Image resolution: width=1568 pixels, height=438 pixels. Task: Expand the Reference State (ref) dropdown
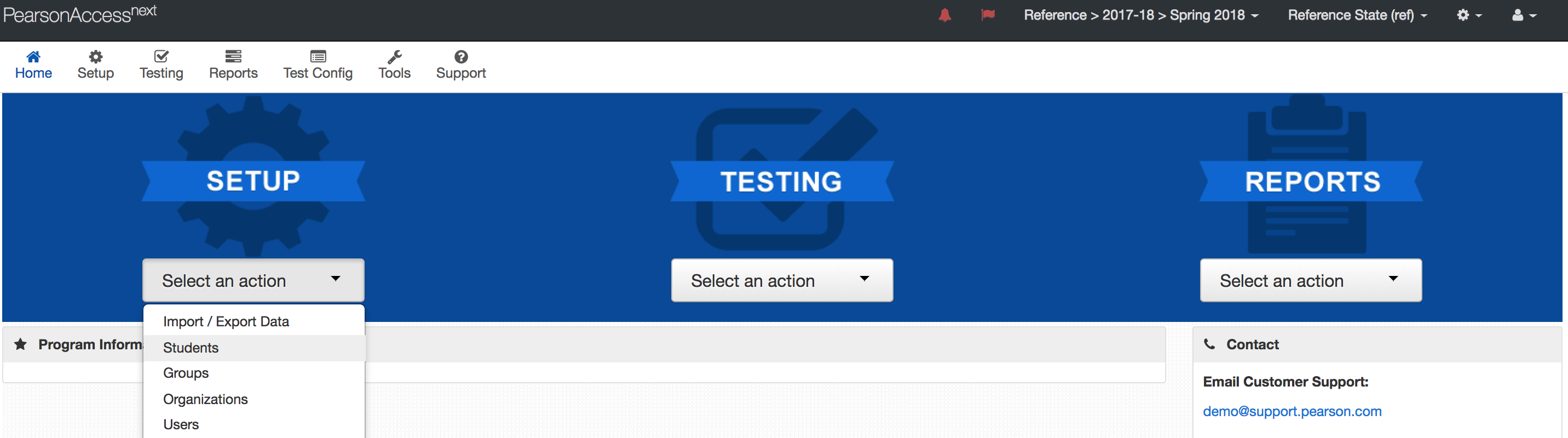tap(1357, 15)
